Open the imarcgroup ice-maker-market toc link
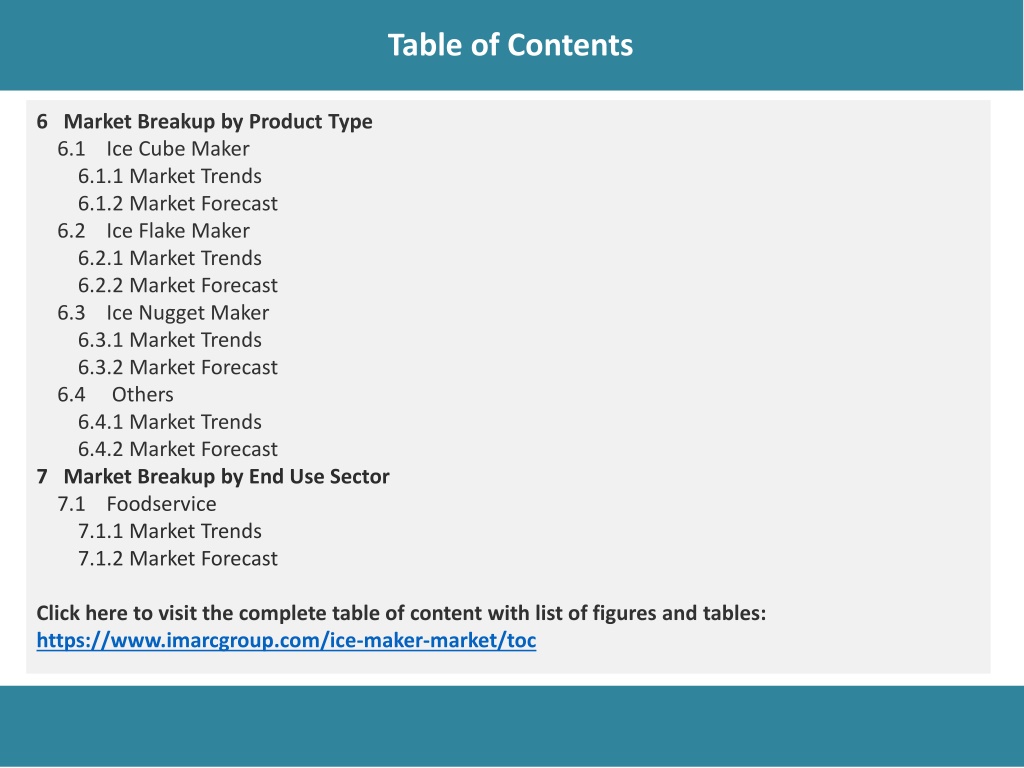This screenshot has height=768, width=1024. (x=286, y=641)
